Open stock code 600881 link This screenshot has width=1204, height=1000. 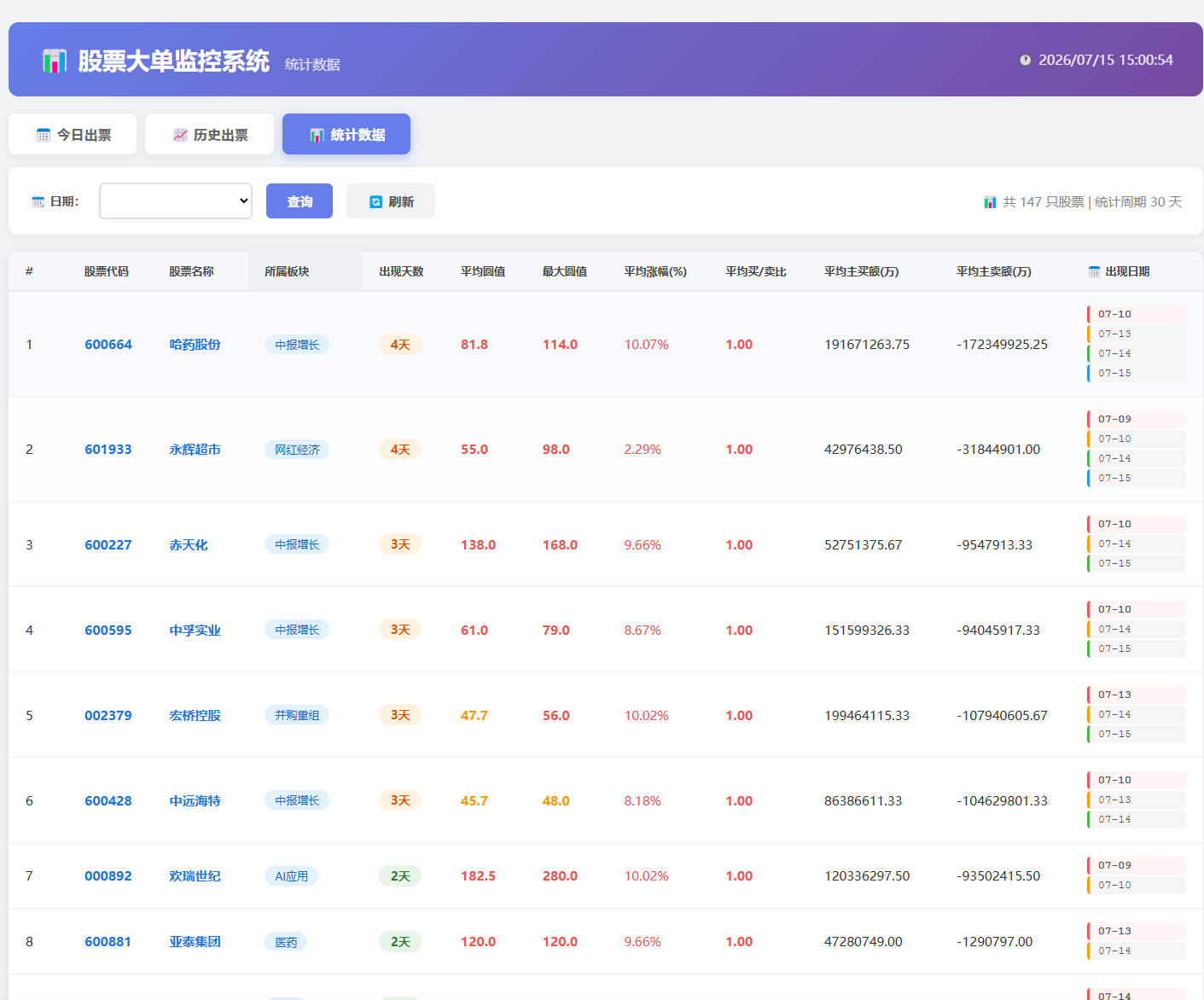click(x=108, y=941)
